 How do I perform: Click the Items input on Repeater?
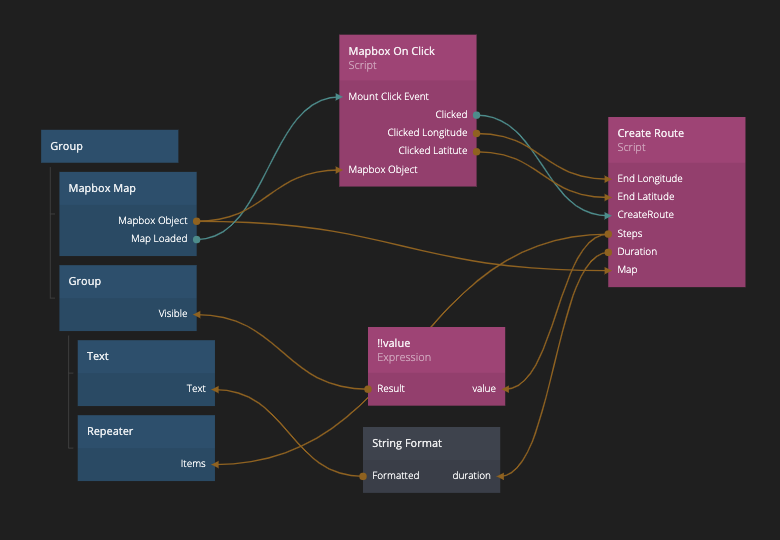[x=214, y=464]
